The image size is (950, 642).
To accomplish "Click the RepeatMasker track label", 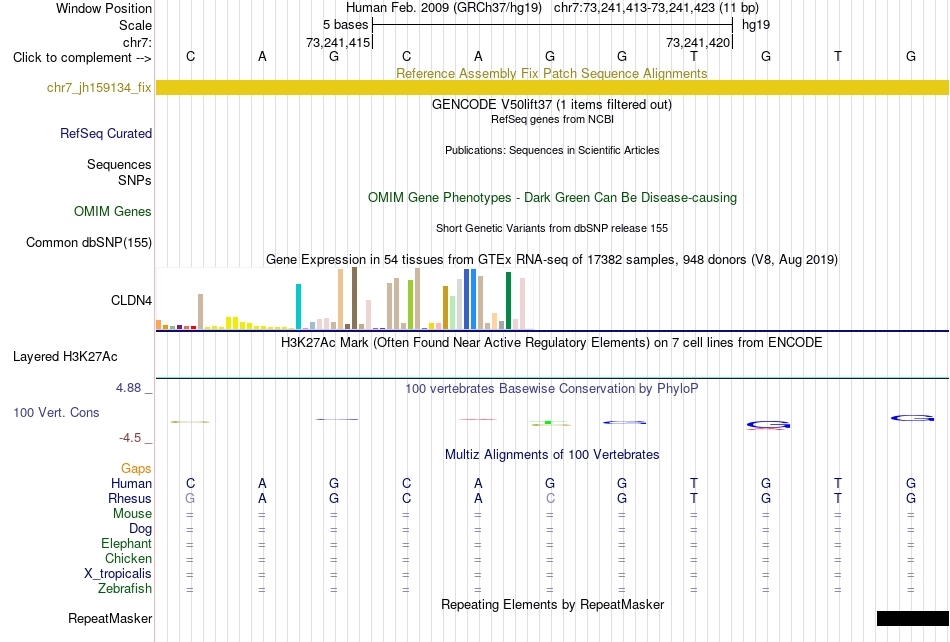I will 110,618.
